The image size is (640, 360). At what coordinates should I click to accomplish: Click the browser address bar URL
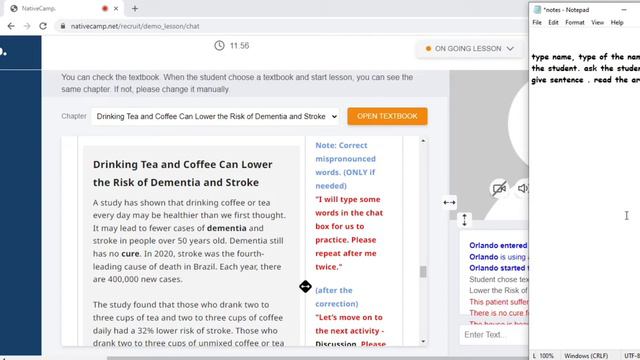pos(135,26)
